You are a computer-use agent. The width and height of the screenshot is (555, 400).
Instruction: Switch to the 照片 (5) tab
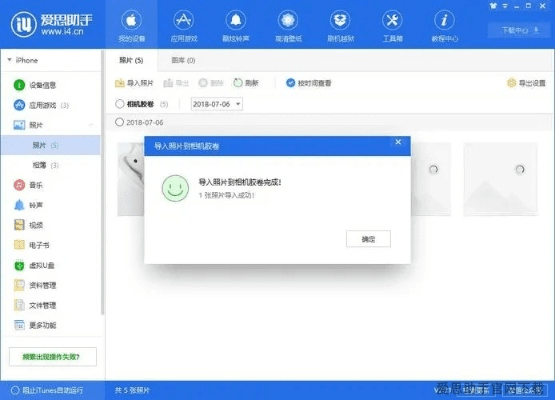(x=131, y=60)
